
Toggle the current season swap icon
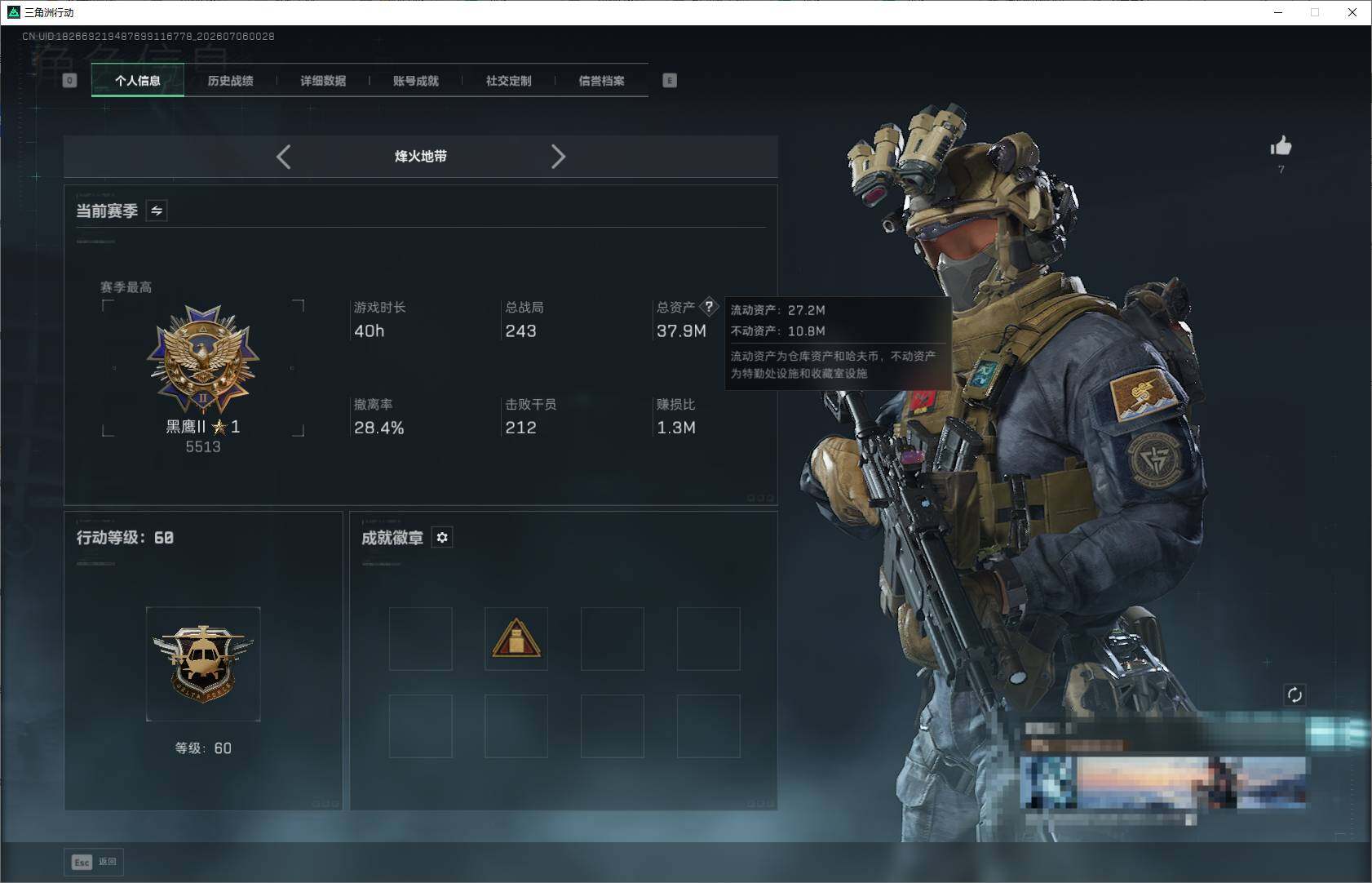pyautogui.click(x=157, y=211)
